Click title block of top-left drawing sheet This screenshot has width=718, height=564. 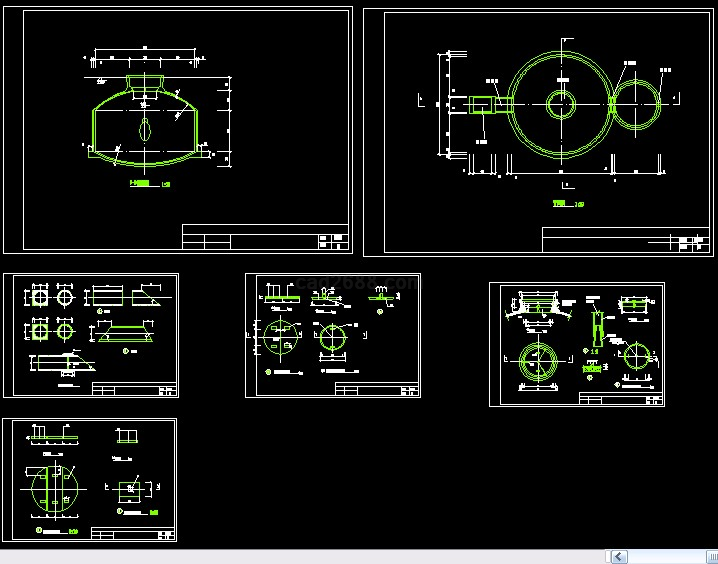pos(264,237)
